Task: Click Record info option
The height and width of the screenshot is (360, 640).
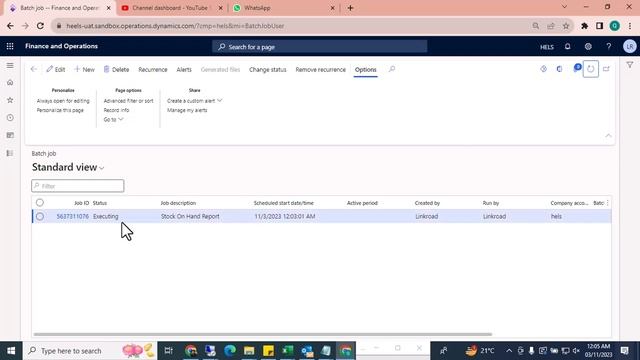Action: [x=116, y=110]
